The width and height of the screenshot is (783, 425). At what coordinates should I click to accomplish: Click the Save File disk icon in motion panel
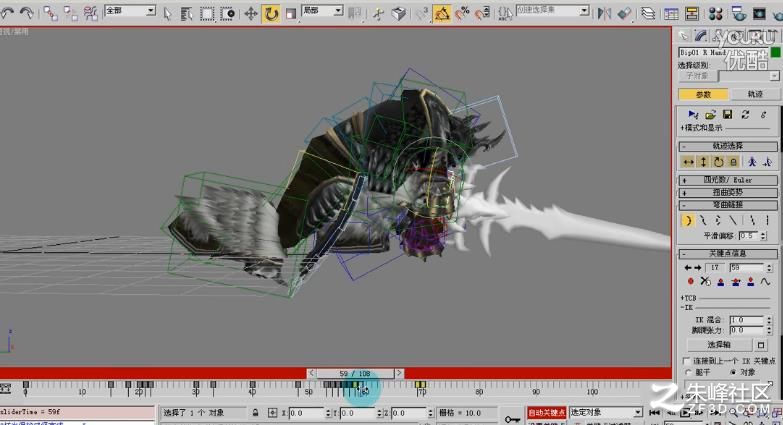[x=728, y=115]
